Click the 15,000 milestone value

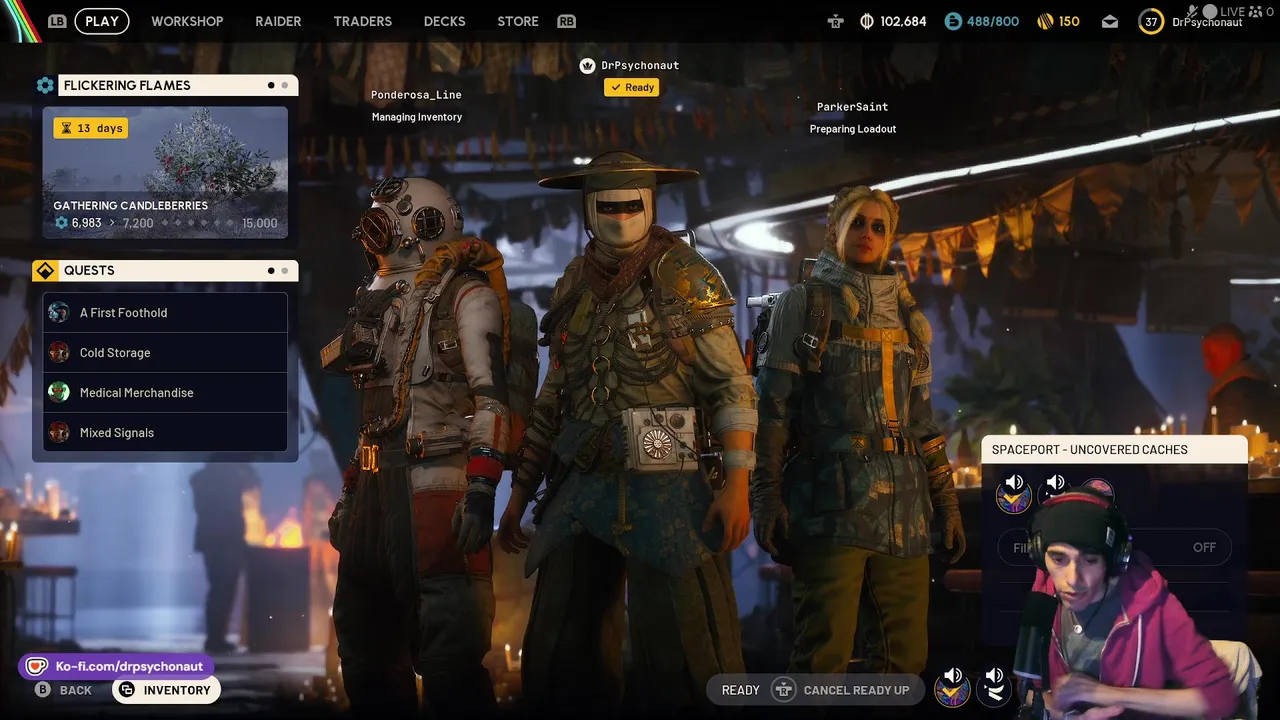point(260,223)
